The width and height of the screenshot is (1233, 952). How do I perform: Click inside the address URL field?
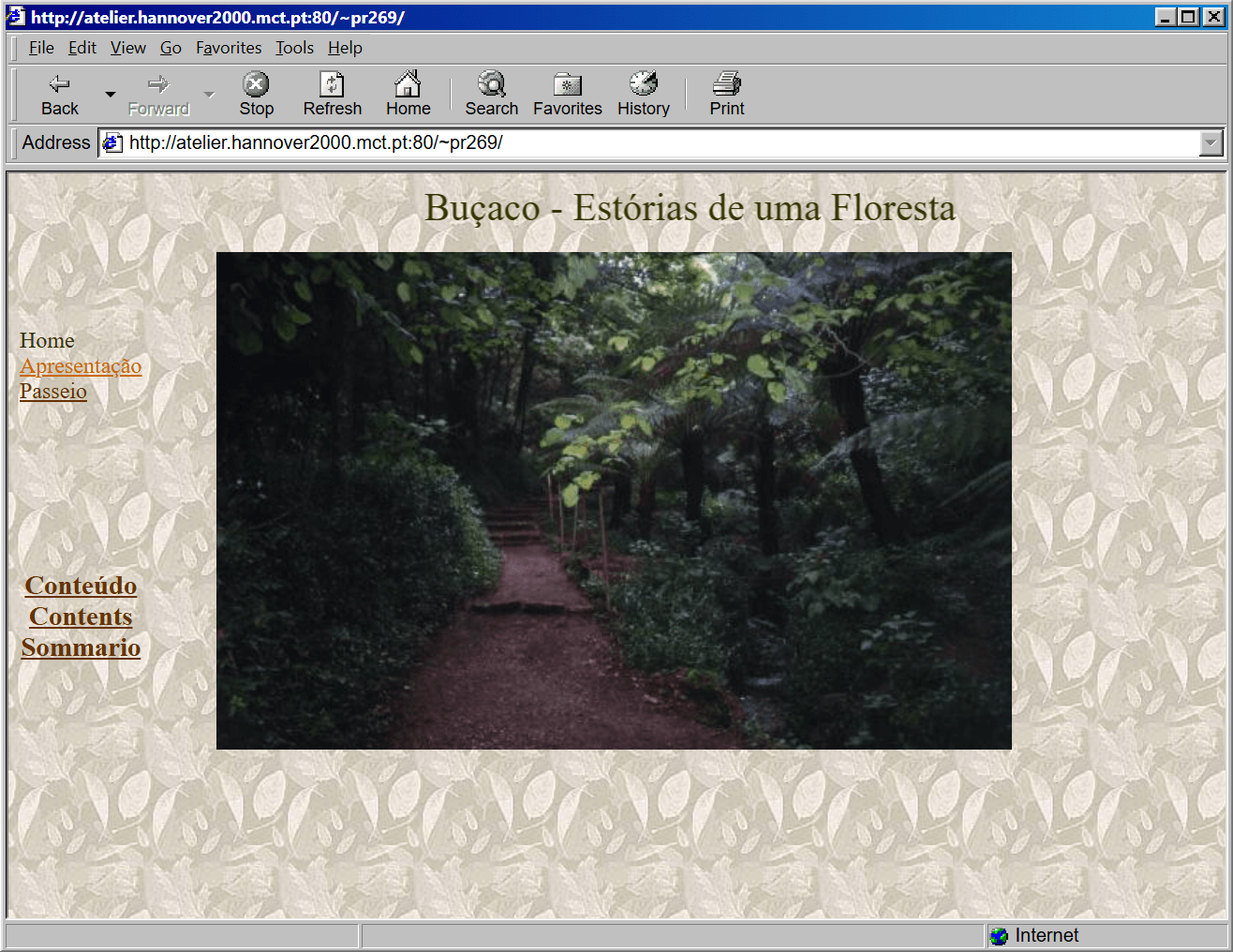point(656,143)
